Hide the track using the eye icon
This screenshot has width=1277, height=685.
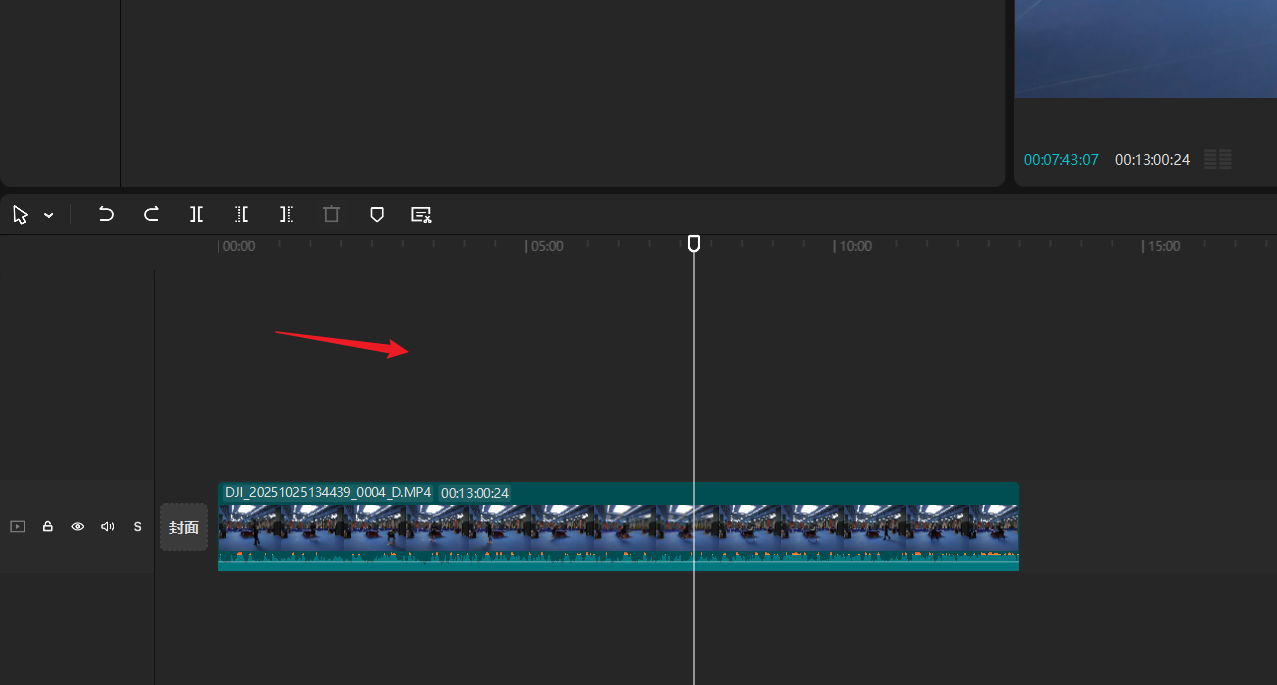pos(77,526)
